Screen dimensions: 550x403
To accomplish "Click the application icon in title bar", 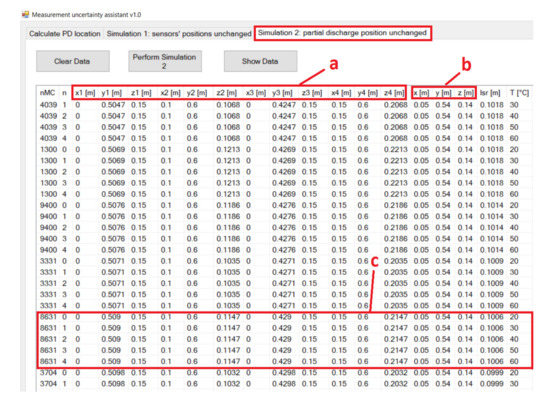I will point(25,14).
